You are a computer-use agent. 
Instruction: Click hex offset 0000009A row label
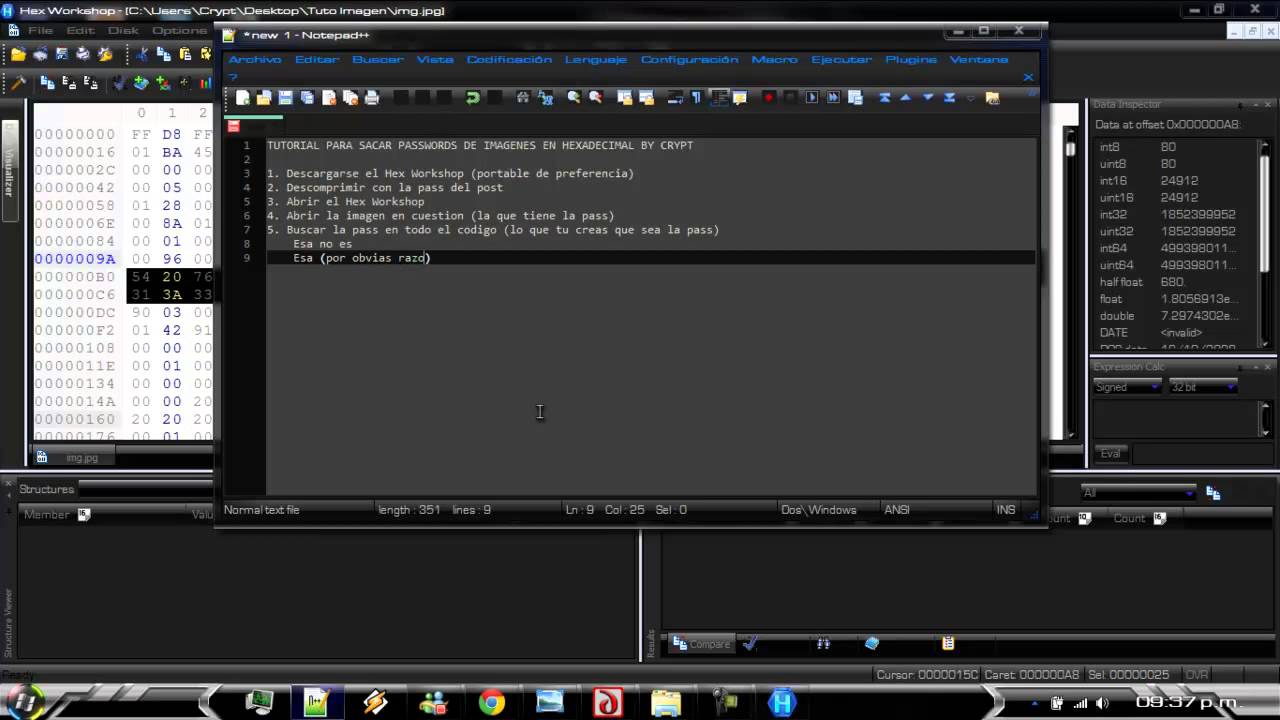(76, 258)
